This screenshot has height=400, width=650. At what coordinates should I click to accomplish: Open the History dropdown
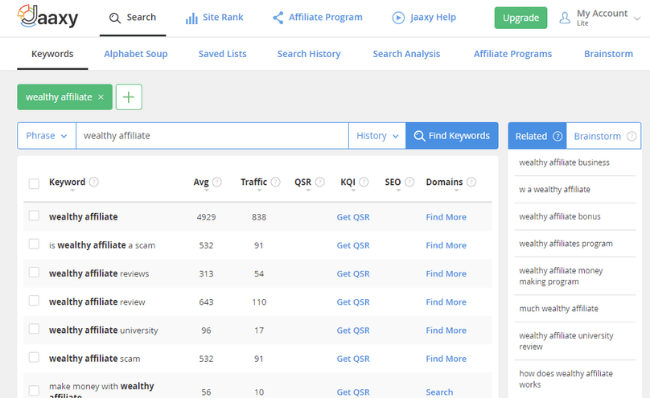point(377,136)
